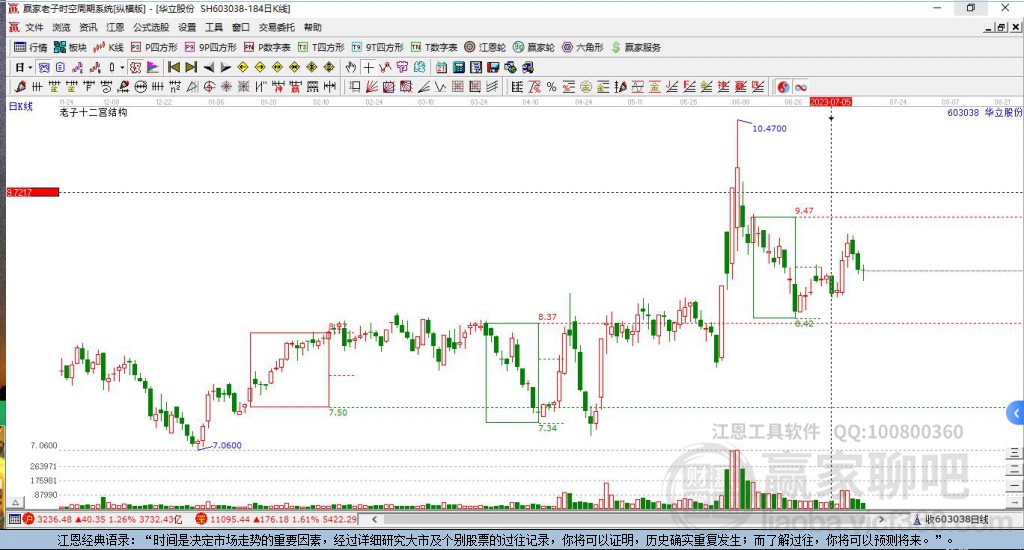Viewport: 1024px width, 550px height.
Task: Open the T四方形 tool
Action: coord(321,47)
